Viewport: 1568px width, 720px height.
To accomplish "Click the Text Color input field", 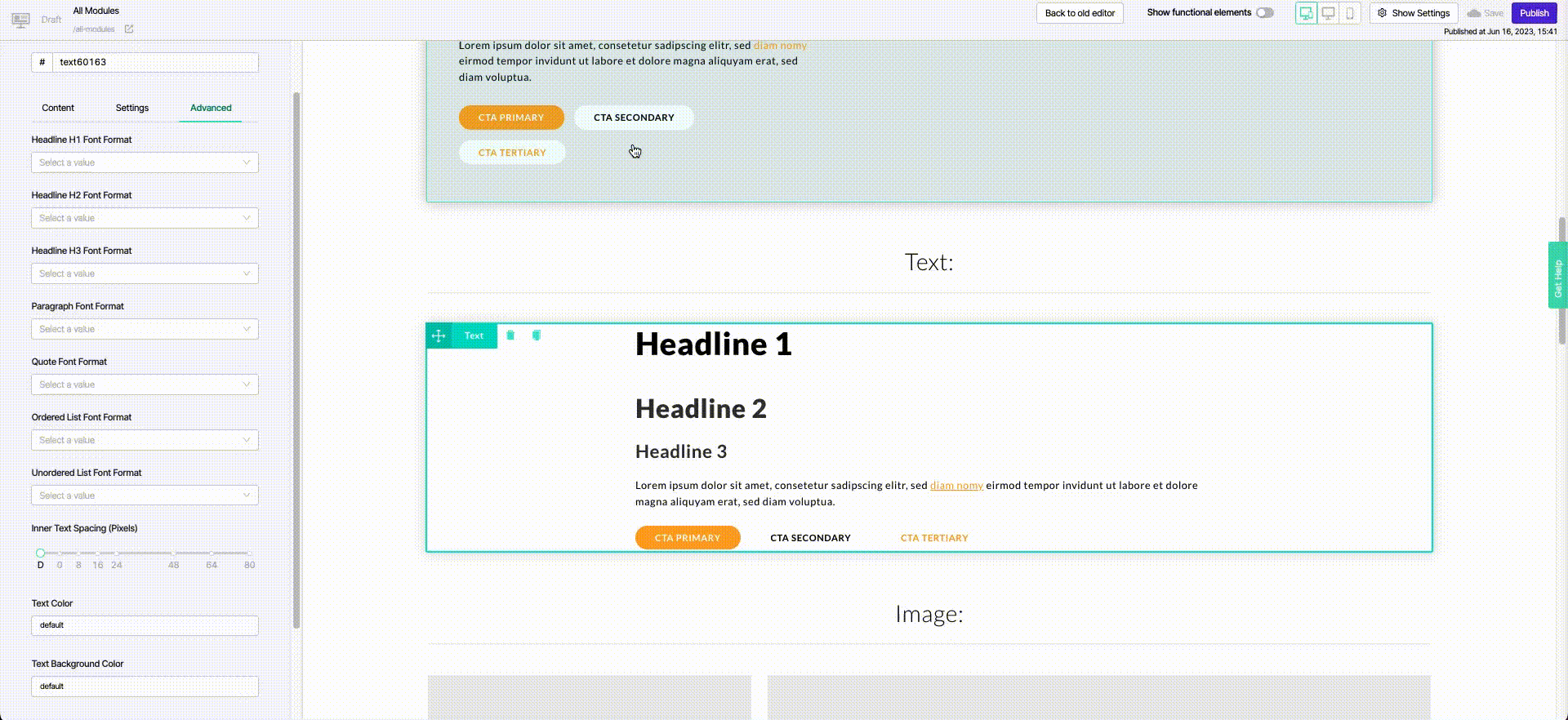I will pos(145,625).
